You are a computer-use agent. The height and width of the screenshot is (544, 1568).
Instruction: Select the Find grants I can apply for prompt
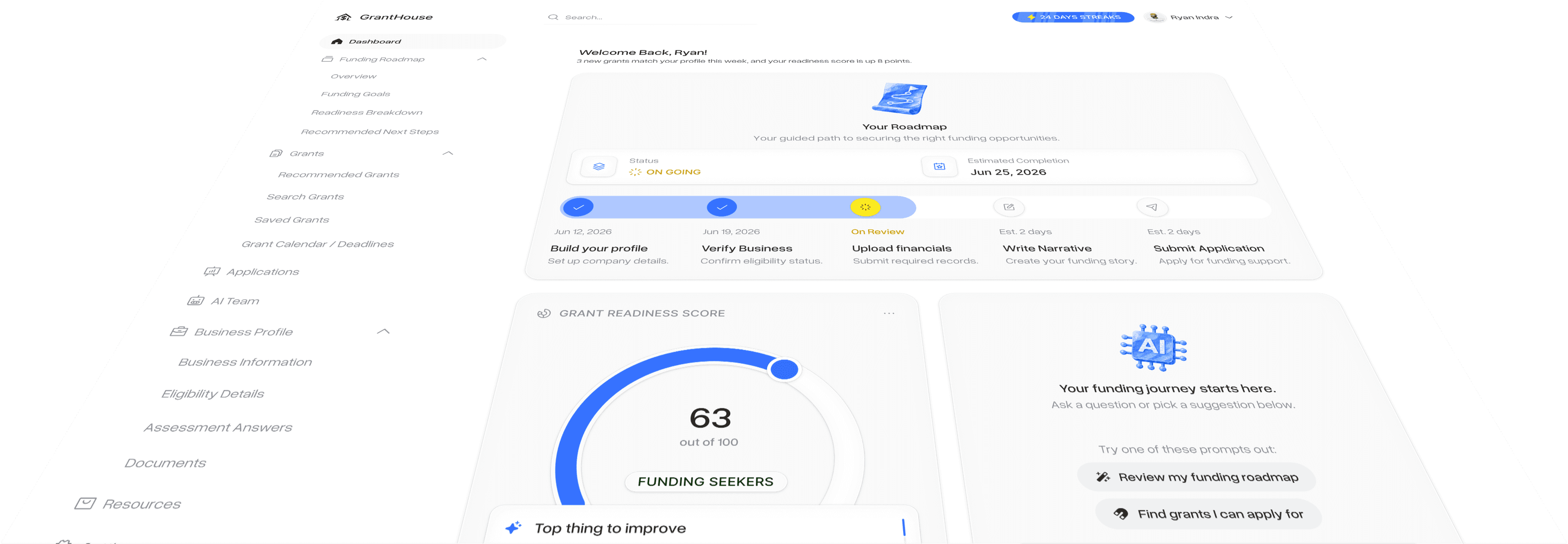point(1208,515)
